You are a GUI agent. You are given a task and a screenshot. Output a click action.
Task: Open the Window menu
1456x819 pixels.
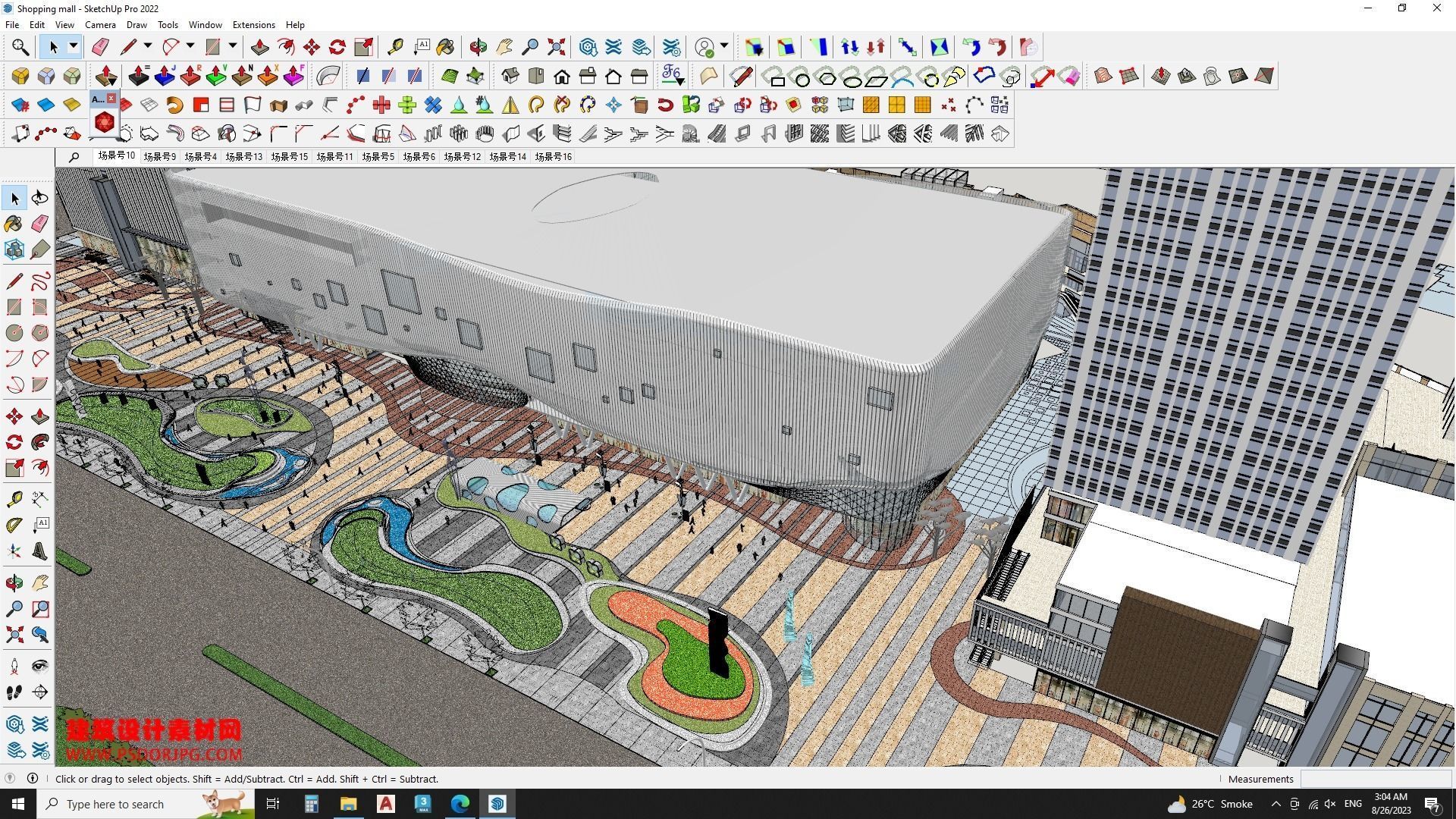(205, 25)
